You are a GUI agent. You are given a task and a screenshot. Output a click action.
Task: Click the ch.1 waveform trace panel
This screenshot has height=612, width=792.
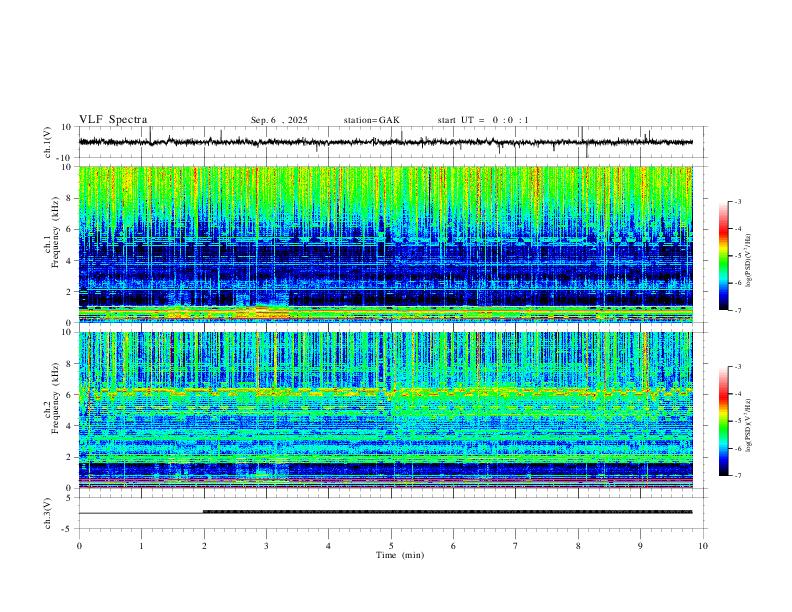pyautogui.click(x=391, y=142)
